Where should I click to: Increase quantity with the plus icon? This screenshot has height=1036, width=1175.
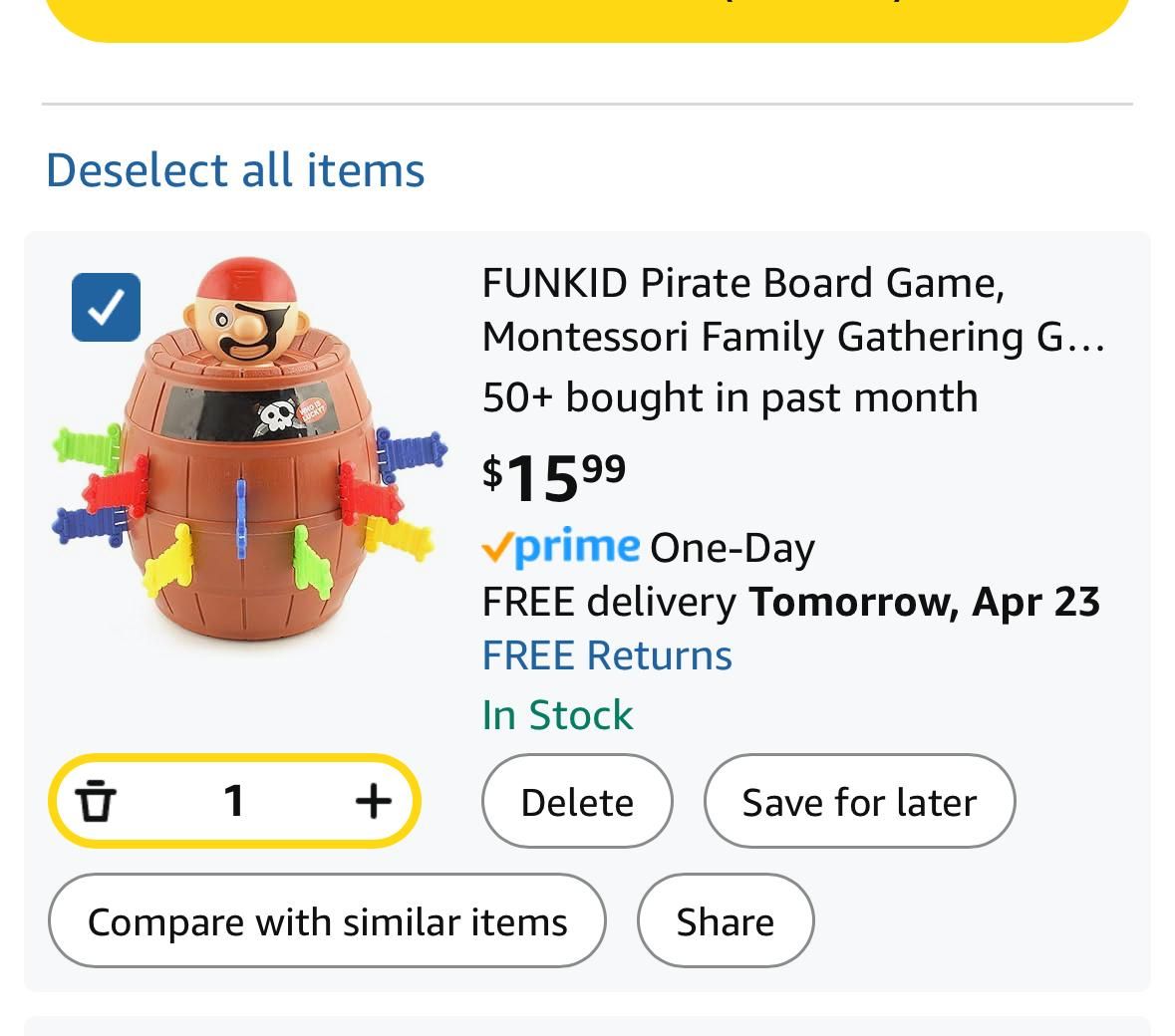coord(373,801)
